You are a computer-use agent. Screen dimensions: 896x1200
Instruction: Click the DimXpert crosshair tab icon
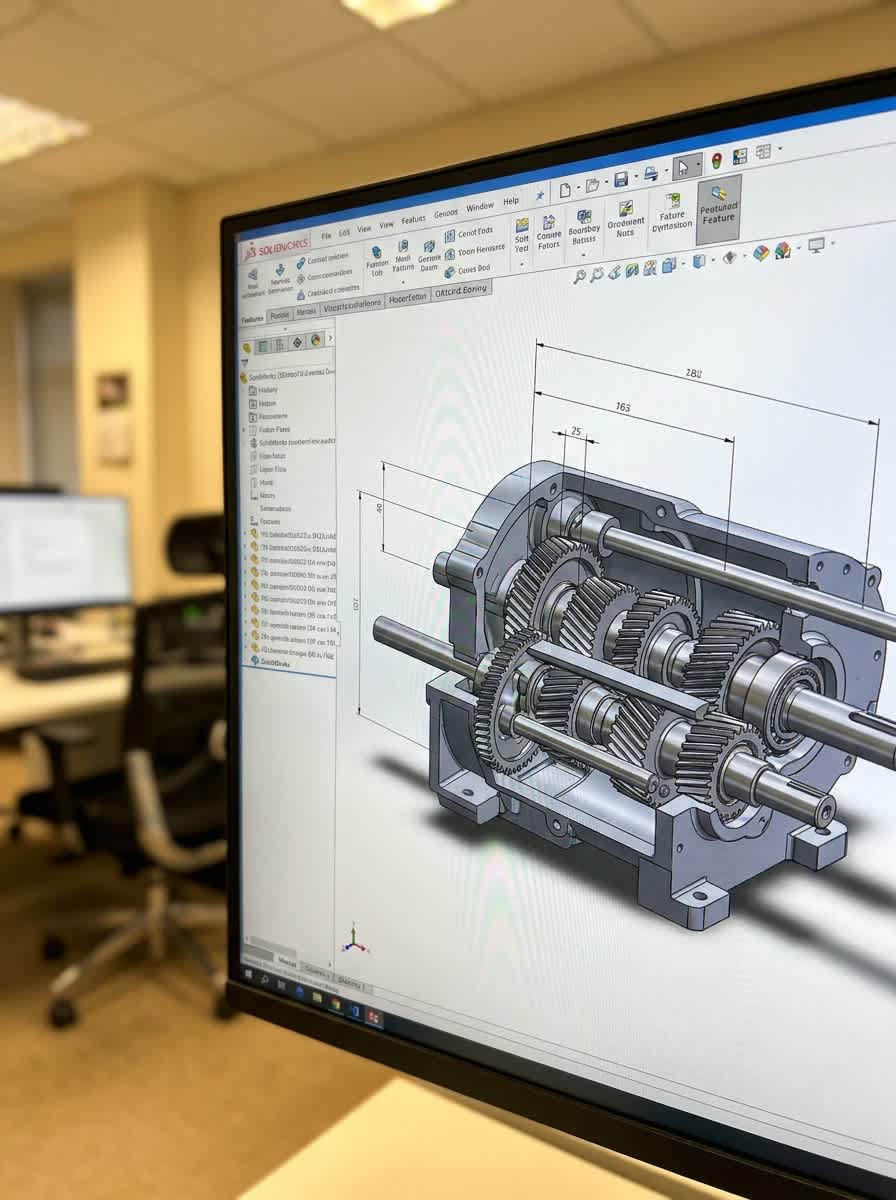297,343
